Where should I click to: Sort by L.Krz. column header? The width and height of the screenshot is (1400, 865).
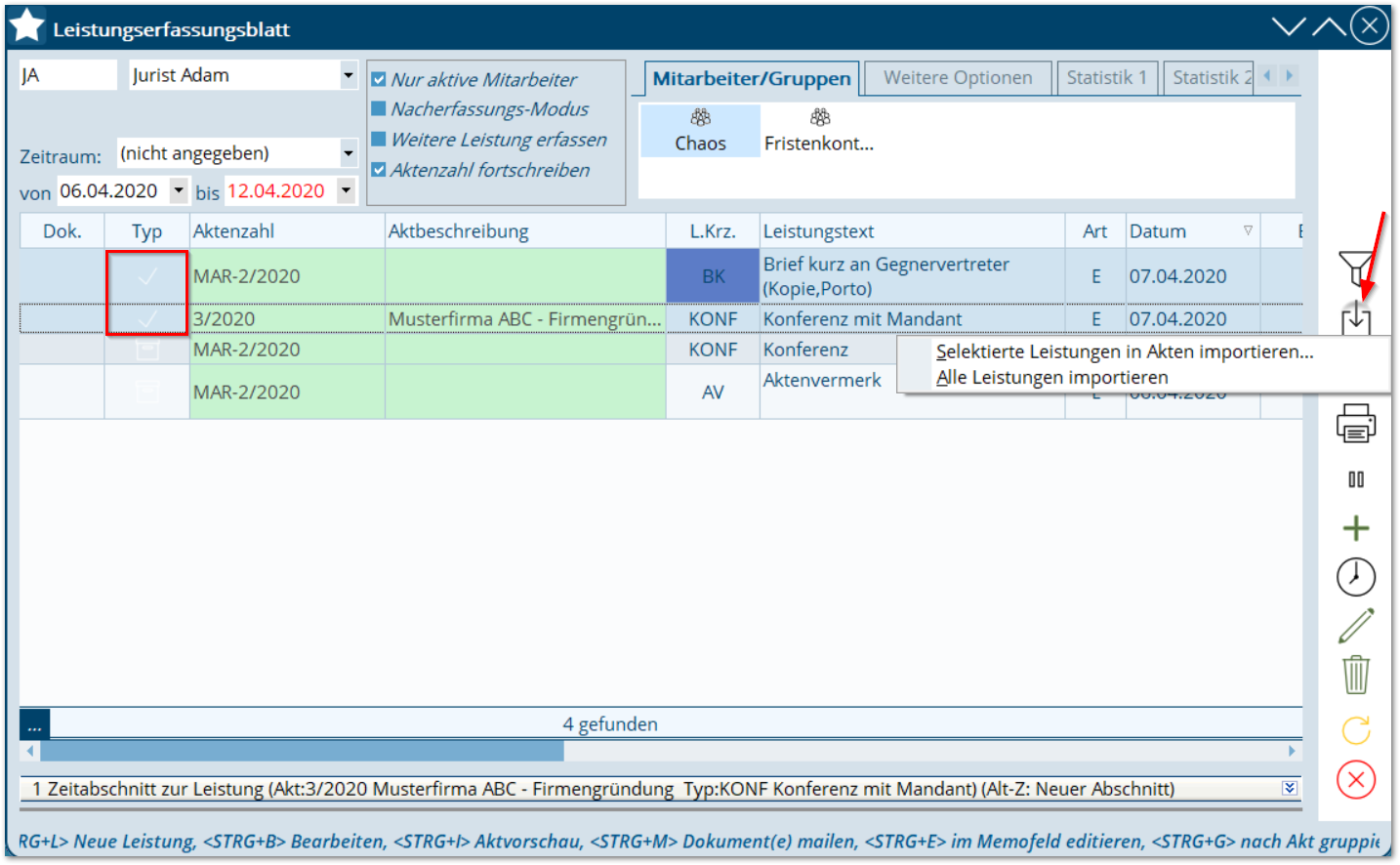point(713,231)
